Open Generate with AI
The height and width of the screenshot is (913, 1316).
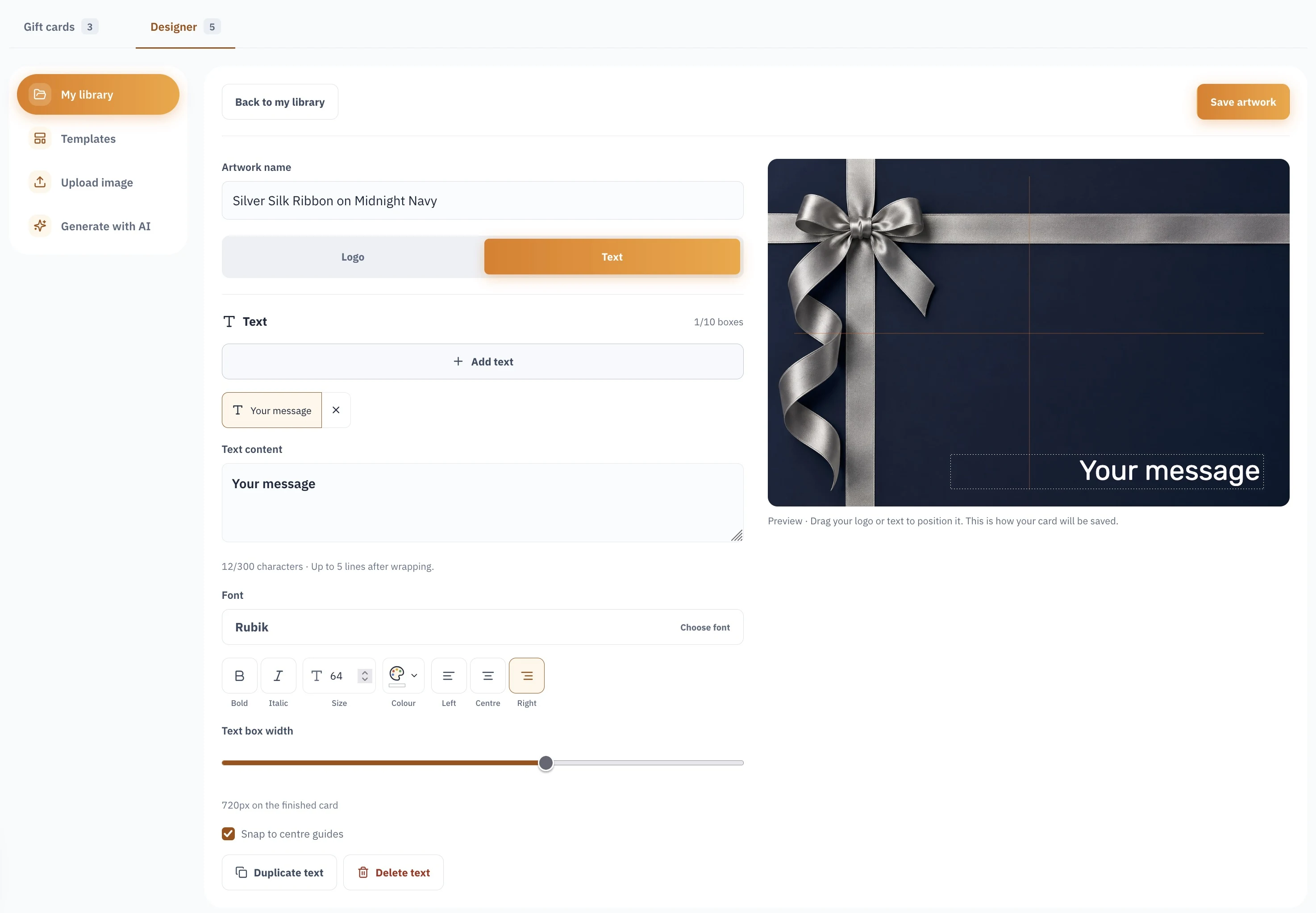coord(98,226)
